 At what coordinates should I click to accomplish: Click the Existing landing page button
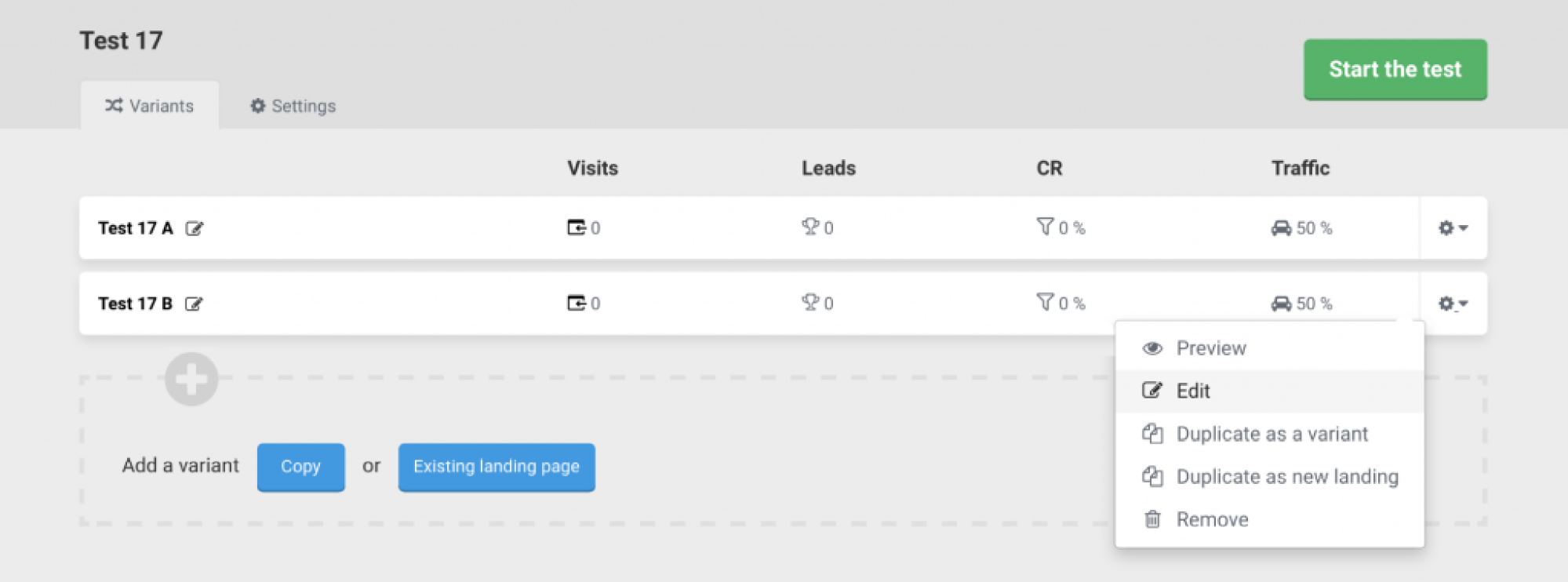pyautogui.click(x=496, y=467)
